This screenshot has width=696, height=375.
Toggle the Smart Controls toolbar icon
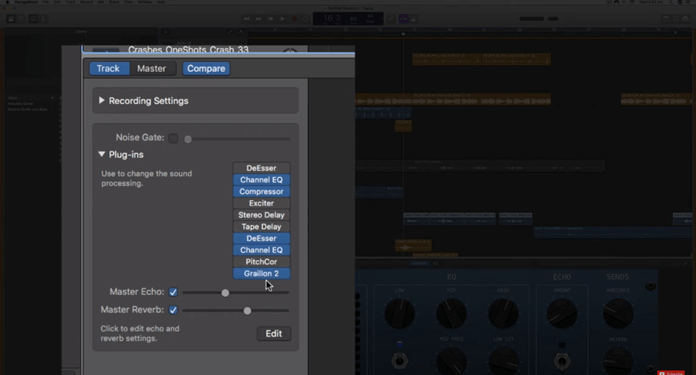(x=33, y=19)
